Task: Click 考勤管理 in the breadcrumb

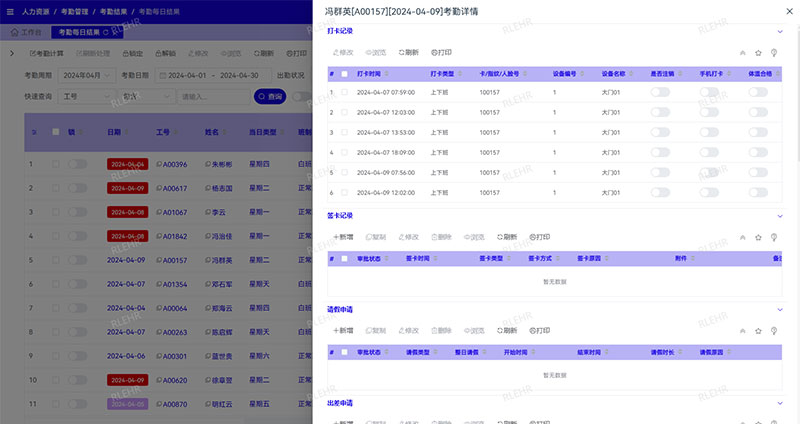Action: pyautogui.click(x=74, y=12)
